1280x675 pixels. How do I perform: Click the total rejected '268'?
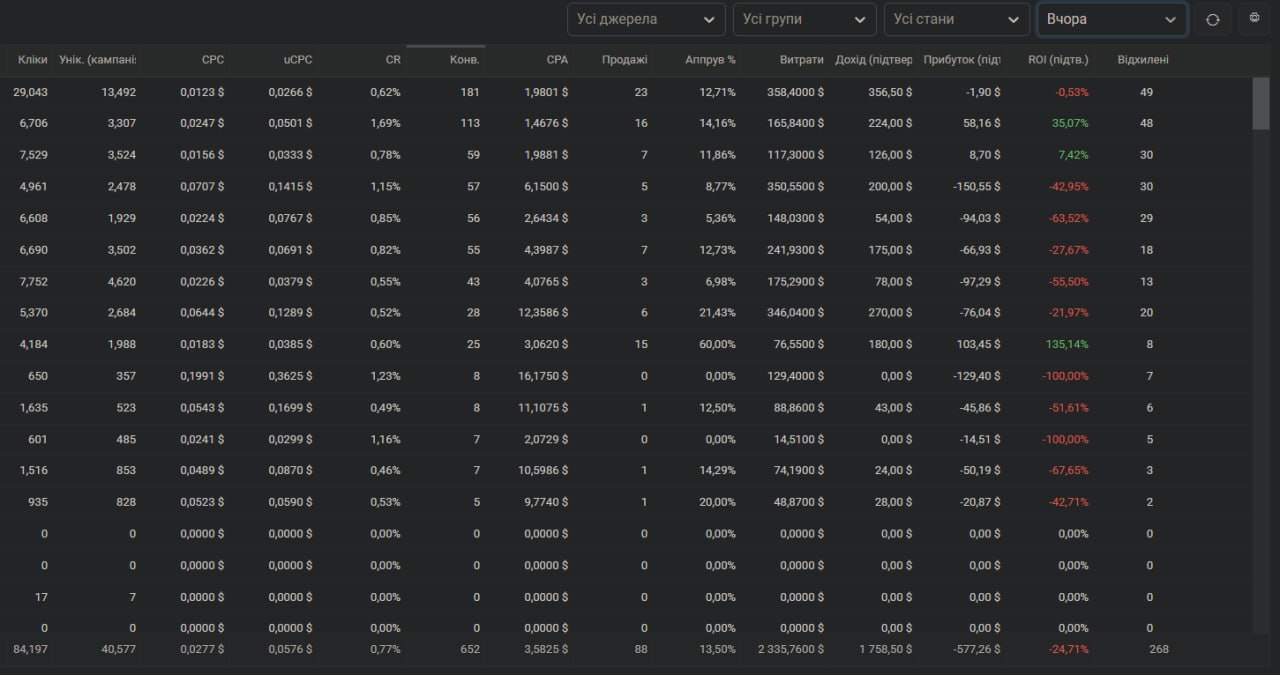[x=1159, y=649]
